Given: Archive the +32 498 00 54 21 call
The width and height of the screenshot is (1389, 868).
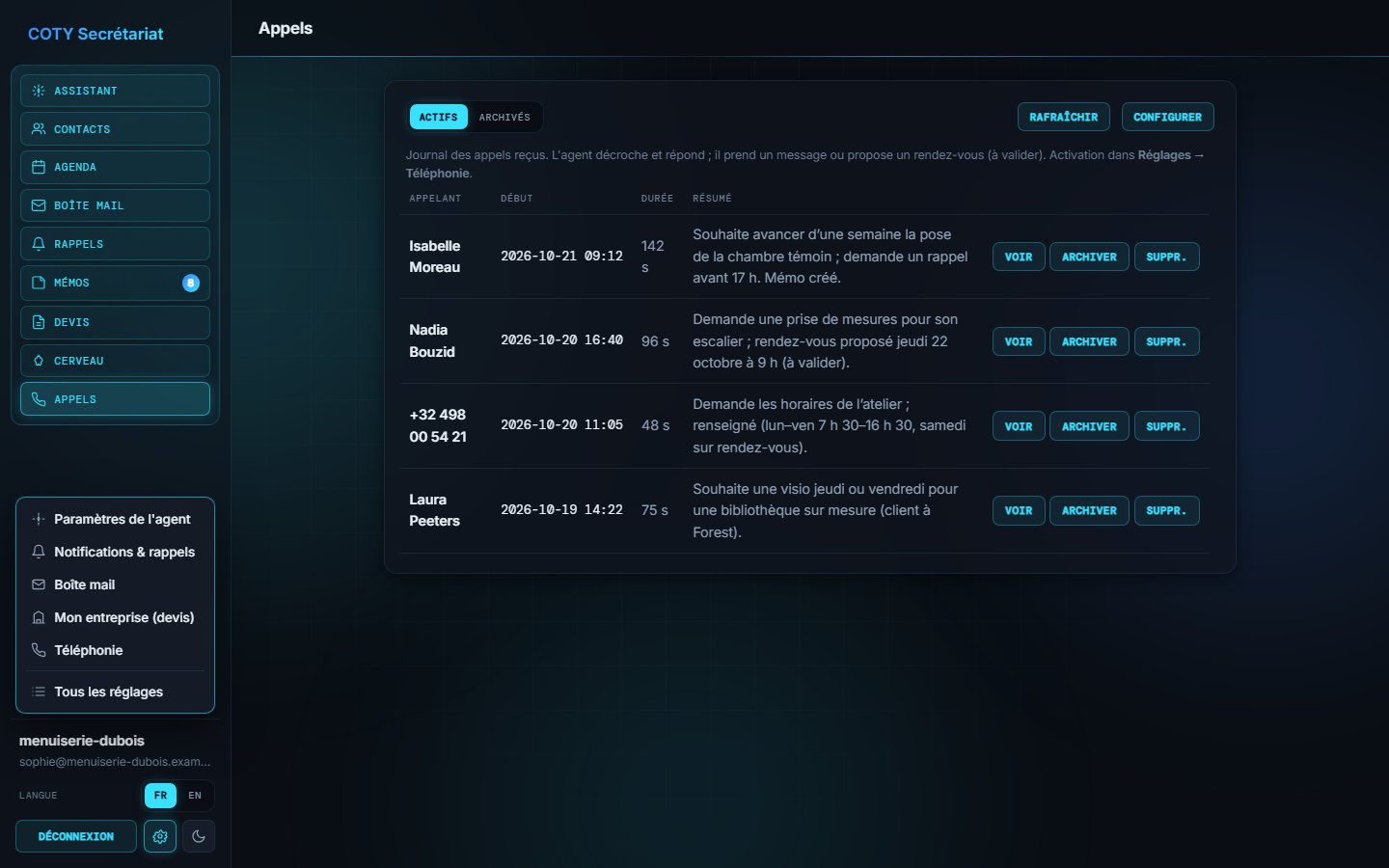Looking at the screenshot, I should point(1089,426).
